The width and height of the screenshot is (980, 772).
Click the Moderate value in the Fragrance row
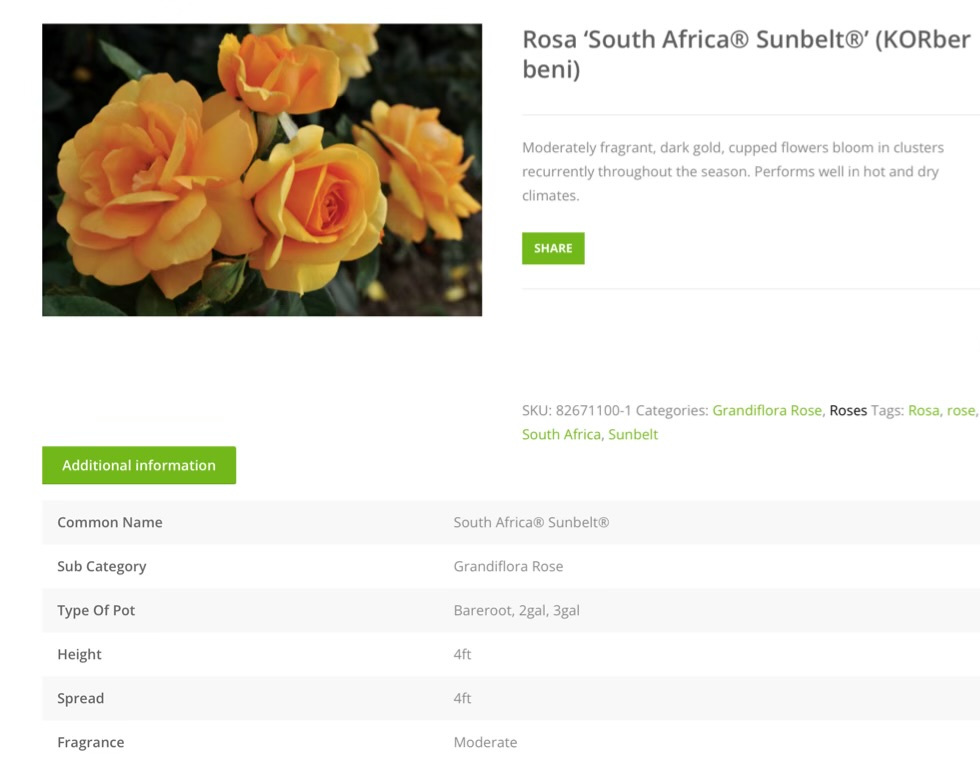pos(485,743)
